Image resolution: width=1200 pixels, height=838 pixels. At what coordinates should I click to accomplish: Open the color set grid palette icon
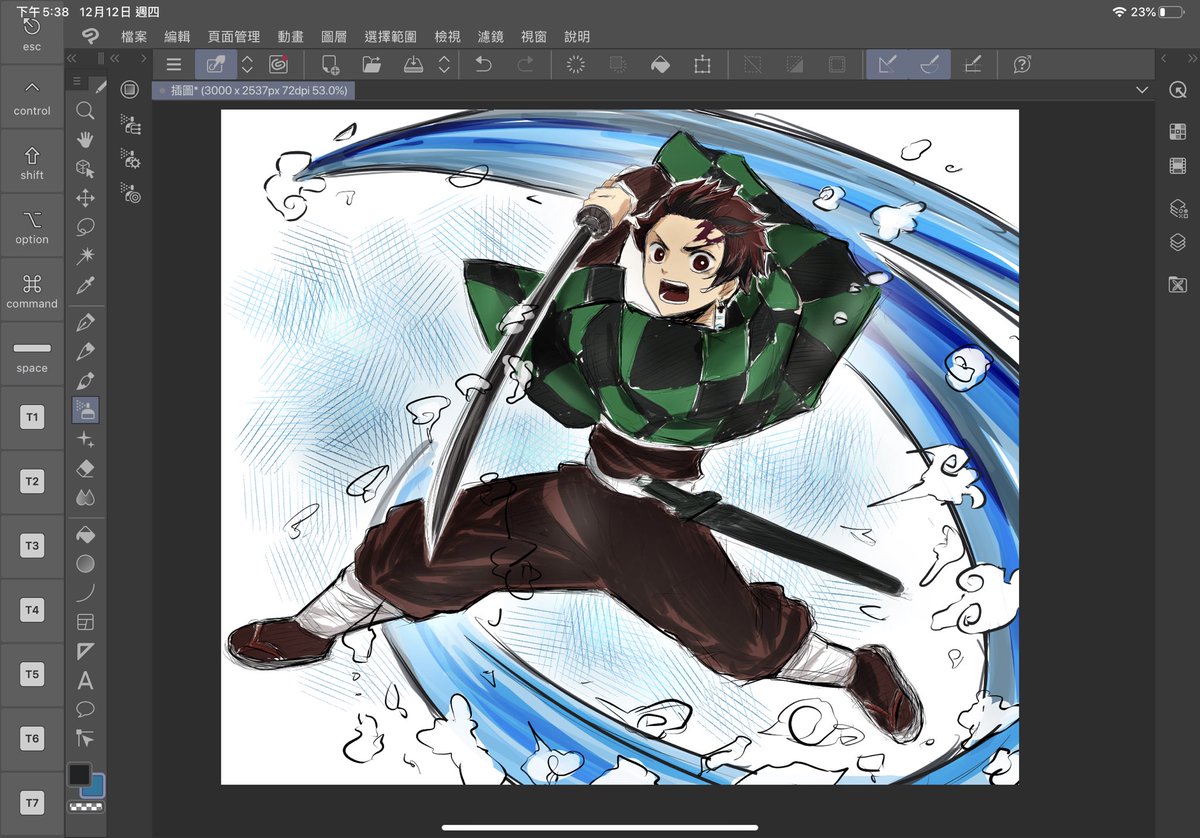tap(1177, 132)
